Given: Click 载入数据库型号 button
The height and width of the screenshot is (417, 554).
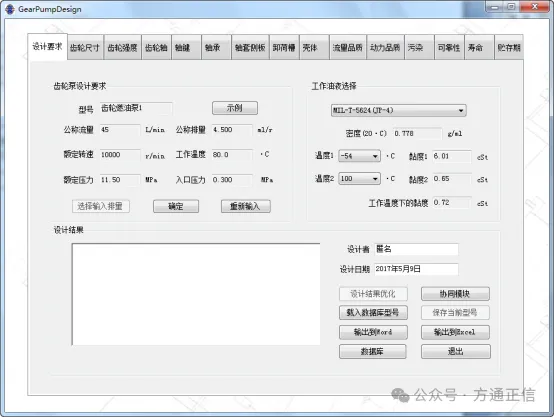Looking at the screenshot, I should [x=373, y=312].
